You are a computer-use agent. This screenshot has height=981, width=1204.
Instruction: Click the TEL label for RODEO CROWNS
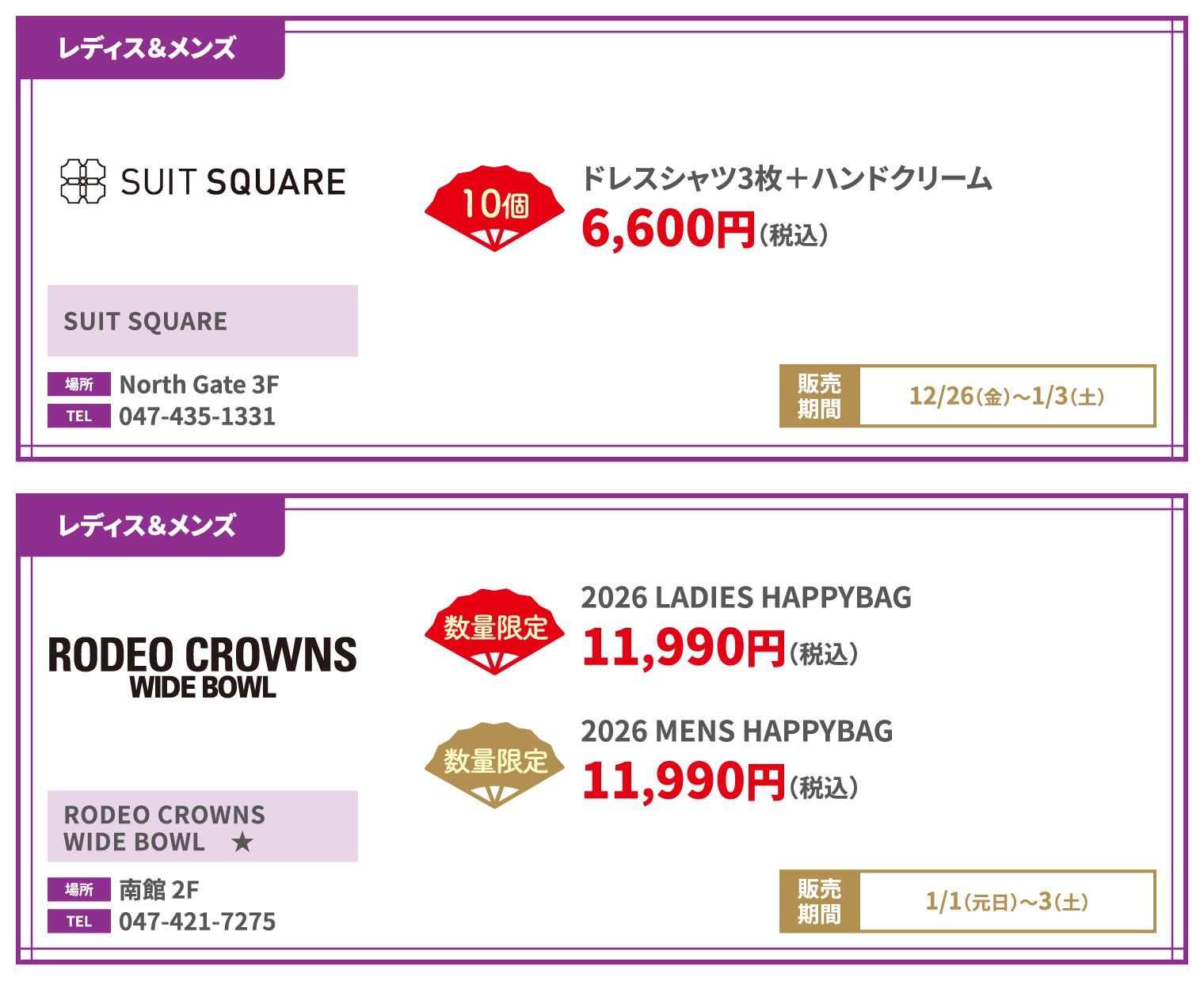79,922
